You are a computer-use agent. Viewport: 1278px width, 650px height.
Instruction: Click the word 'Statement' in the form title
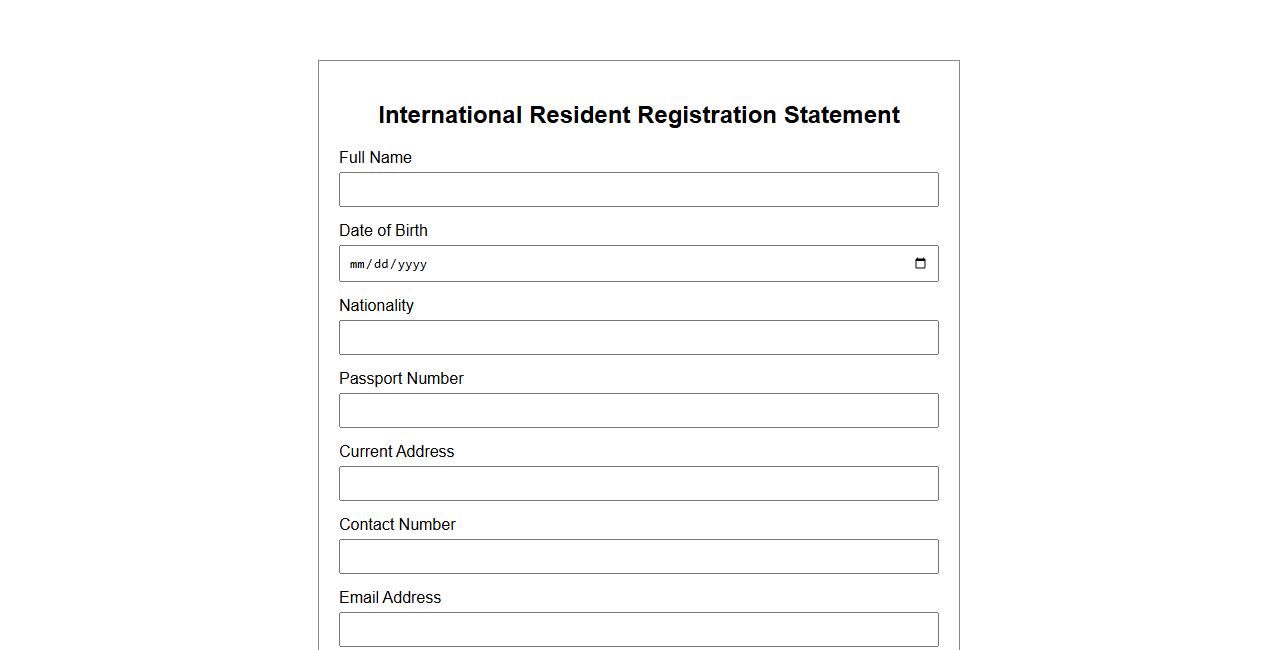tap(841, 116)
